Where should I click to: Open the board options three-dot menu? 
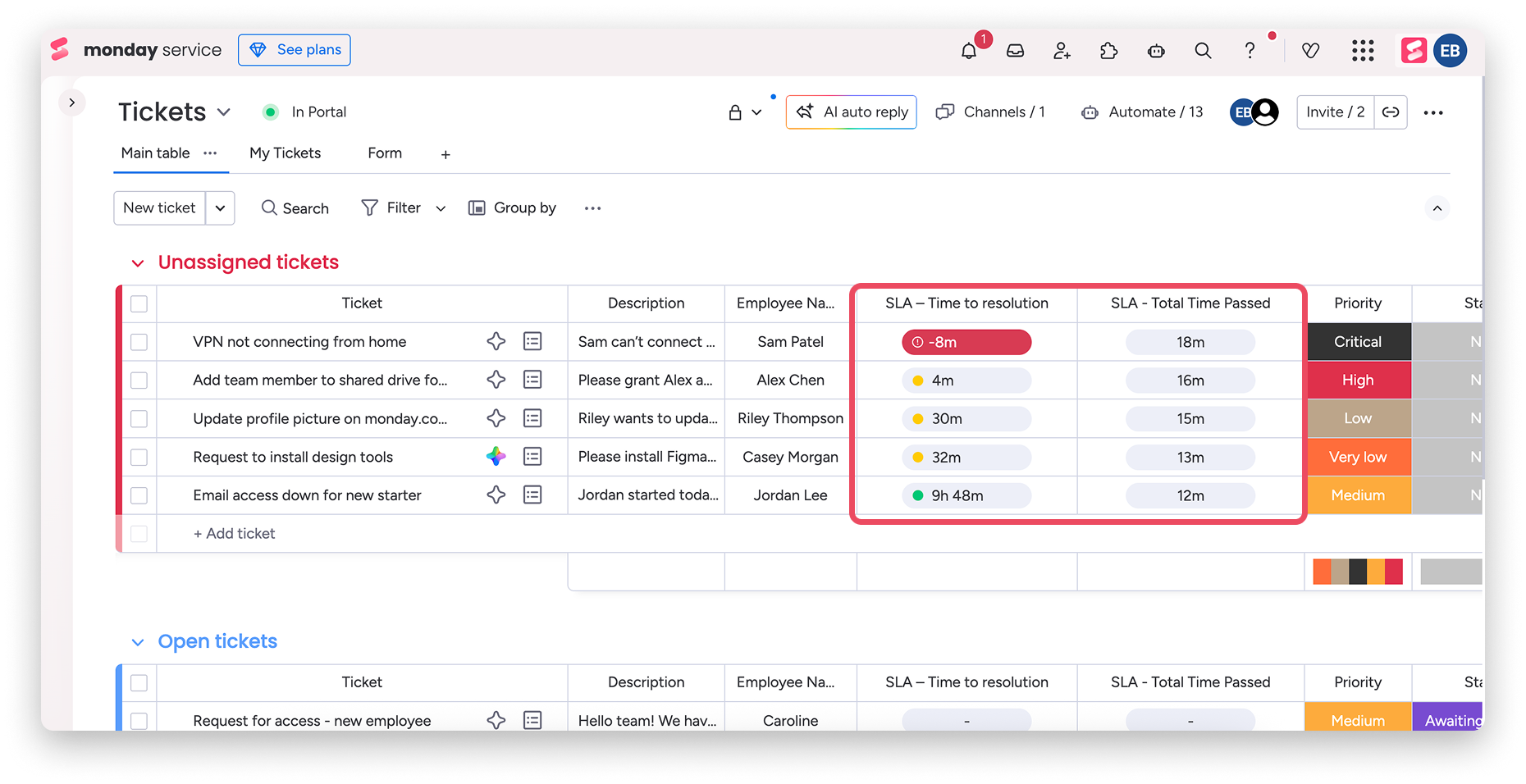tap(1433, 112)
